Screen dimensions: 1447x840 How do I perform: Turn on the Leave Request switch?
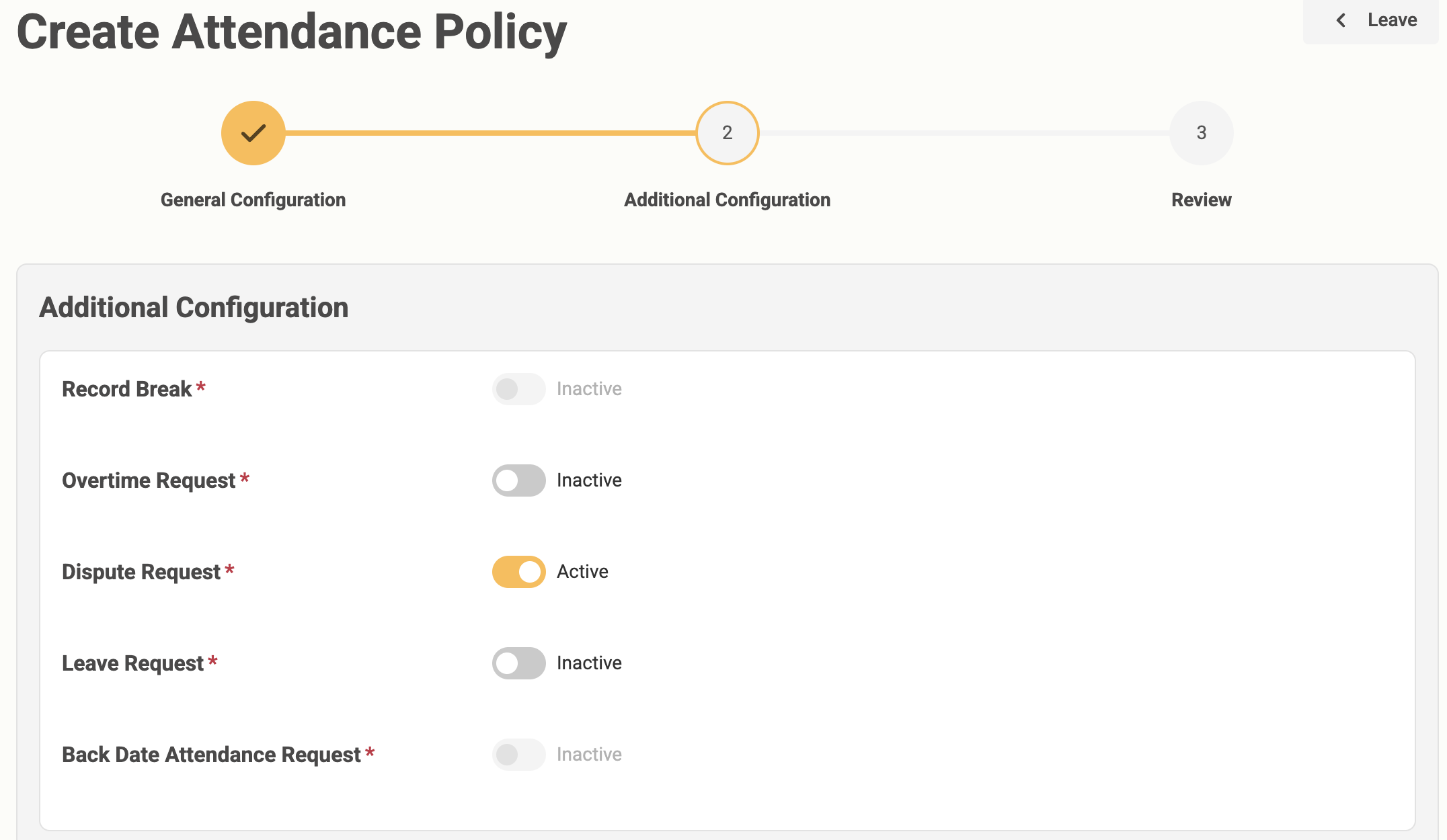click(518, 663)
